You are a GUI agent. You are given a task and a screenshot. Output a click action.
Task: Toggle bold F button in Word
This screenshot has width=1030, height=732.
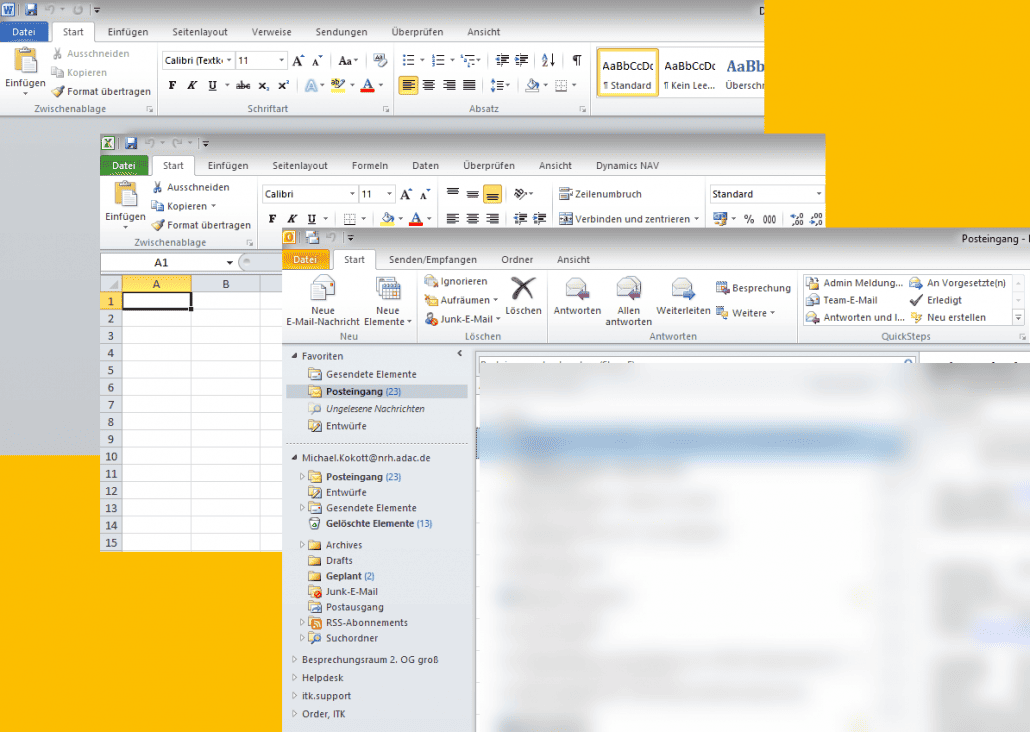coord(172,85)
